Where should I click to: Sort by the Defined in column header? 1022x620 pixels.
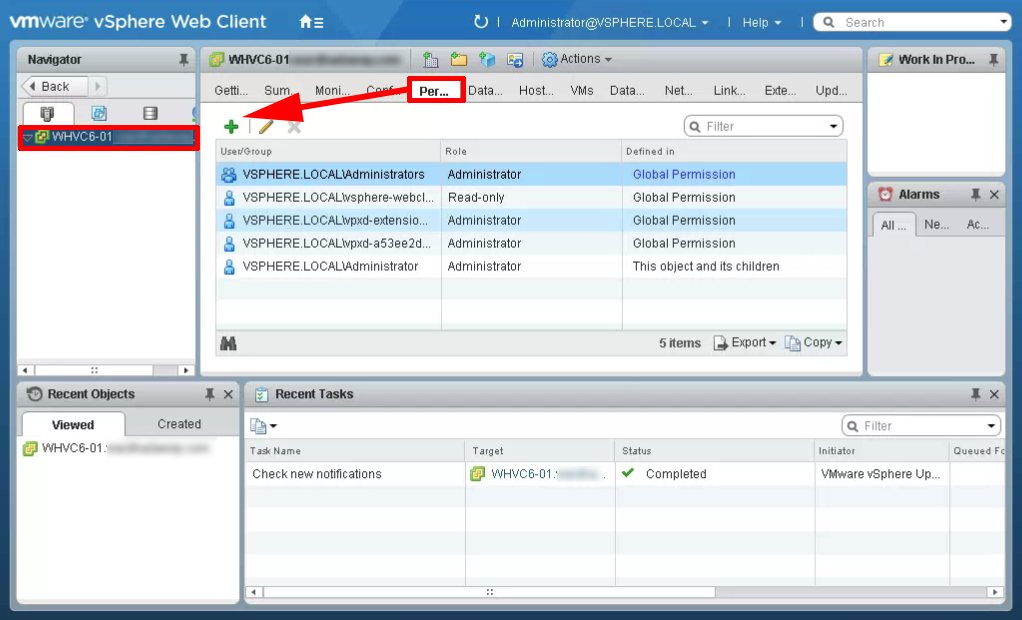(x=735, y=151)
